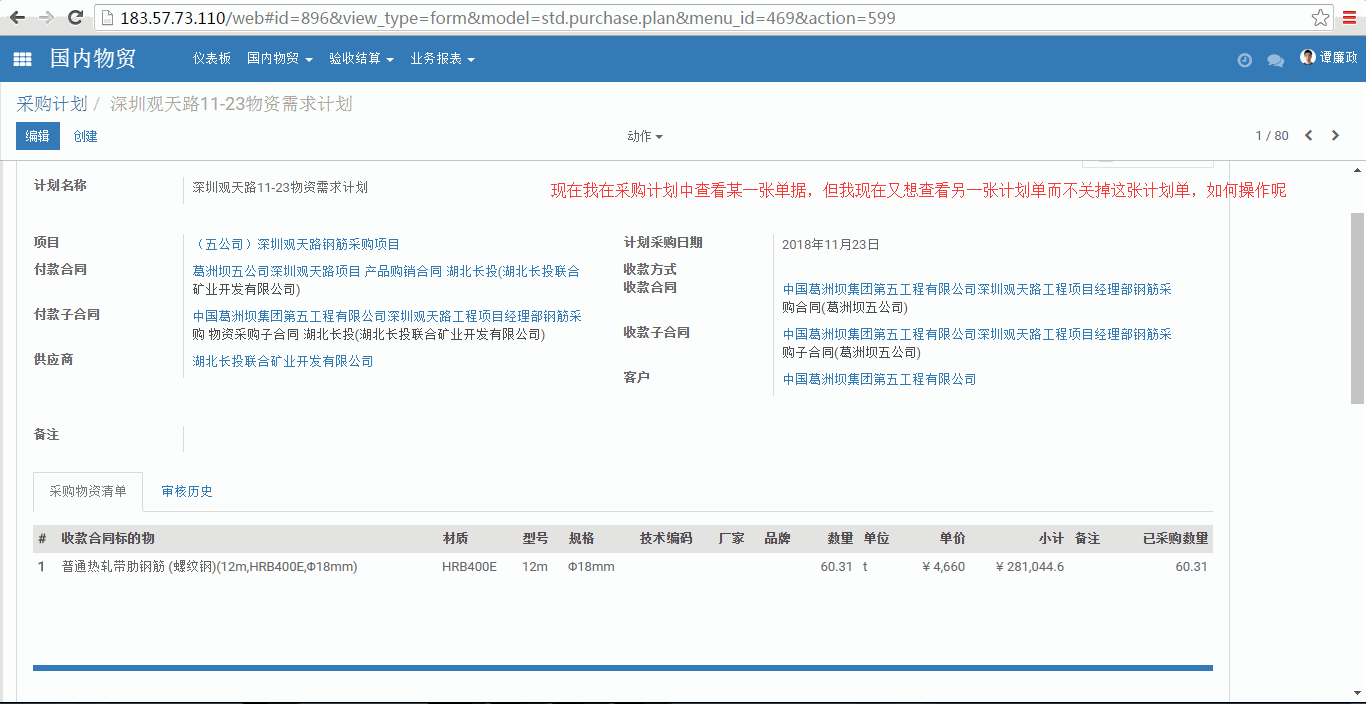Screen dimensions: 1366x704
Task: Bookmark page with star icon
Action: pyautogui.click(x=1320, y=18)
